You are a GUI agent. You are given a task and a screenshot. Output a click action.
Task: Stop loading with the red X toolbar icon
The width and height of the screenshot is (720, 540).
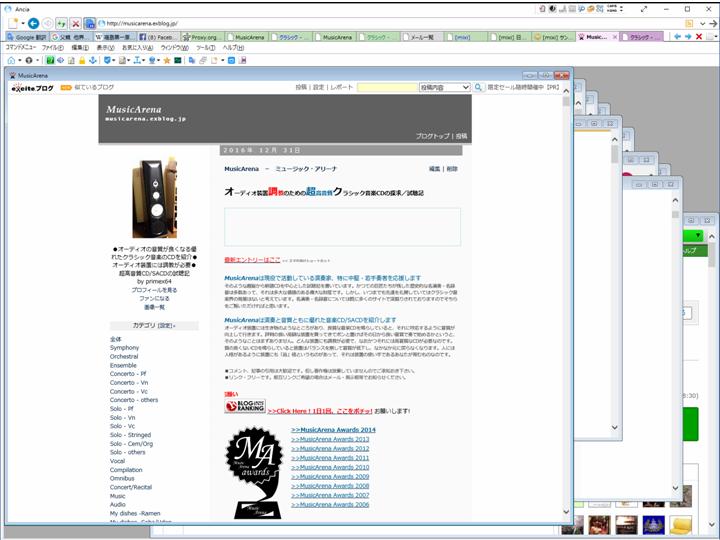pyautogui.click(x=76, y=23)
